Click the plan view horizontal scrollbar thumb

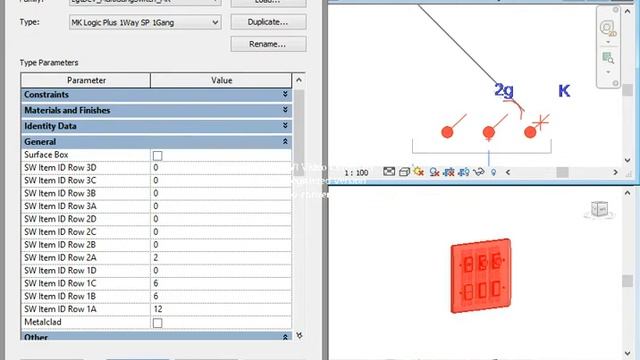point(562,172)
